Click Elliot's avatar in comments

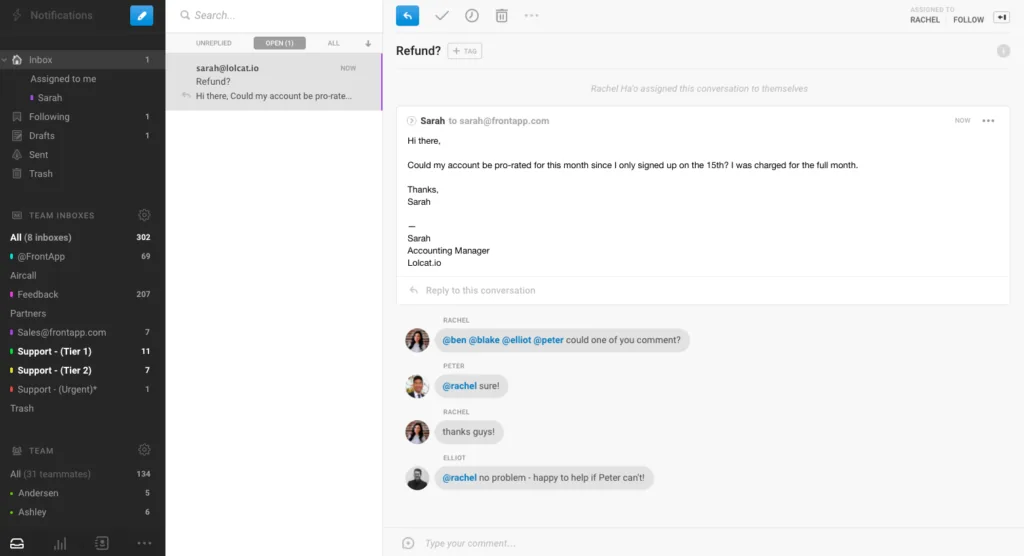417,478
